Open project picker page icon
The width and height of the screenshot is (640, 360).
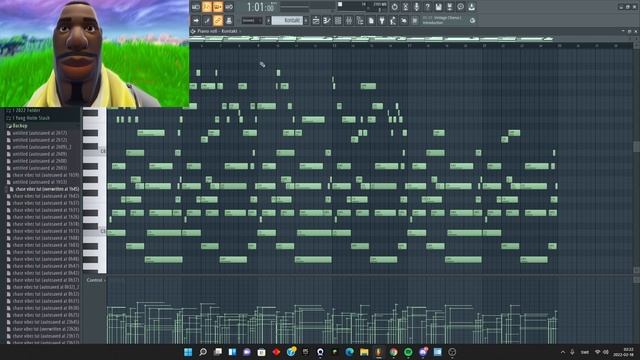371,20
